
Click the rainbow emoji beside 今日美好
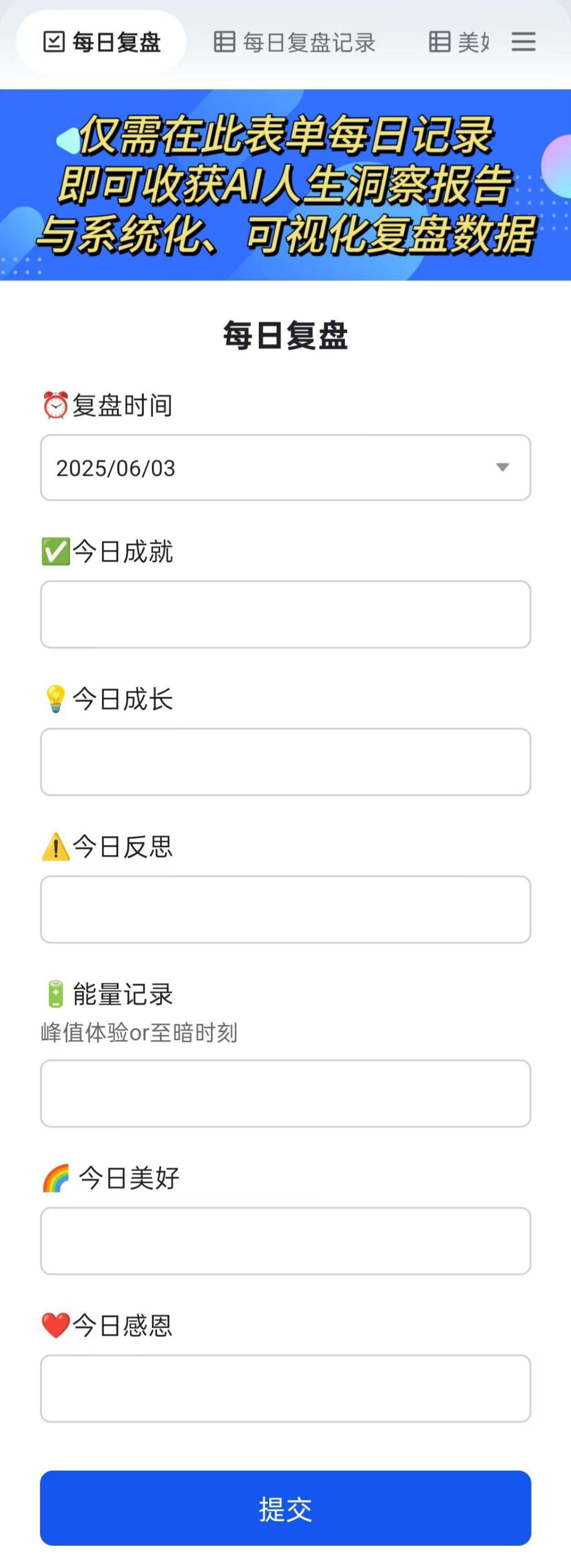click(56, 1178)
